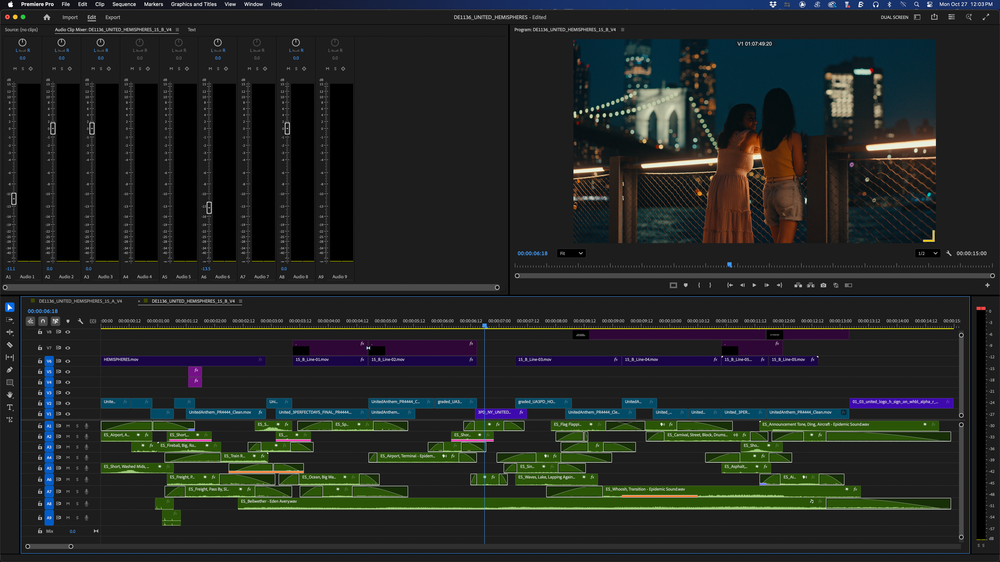Image resolution: width=1000 pixels, height=562 pixels.
Task: Toggle the lock on track V2
Action: click(40, 403)
